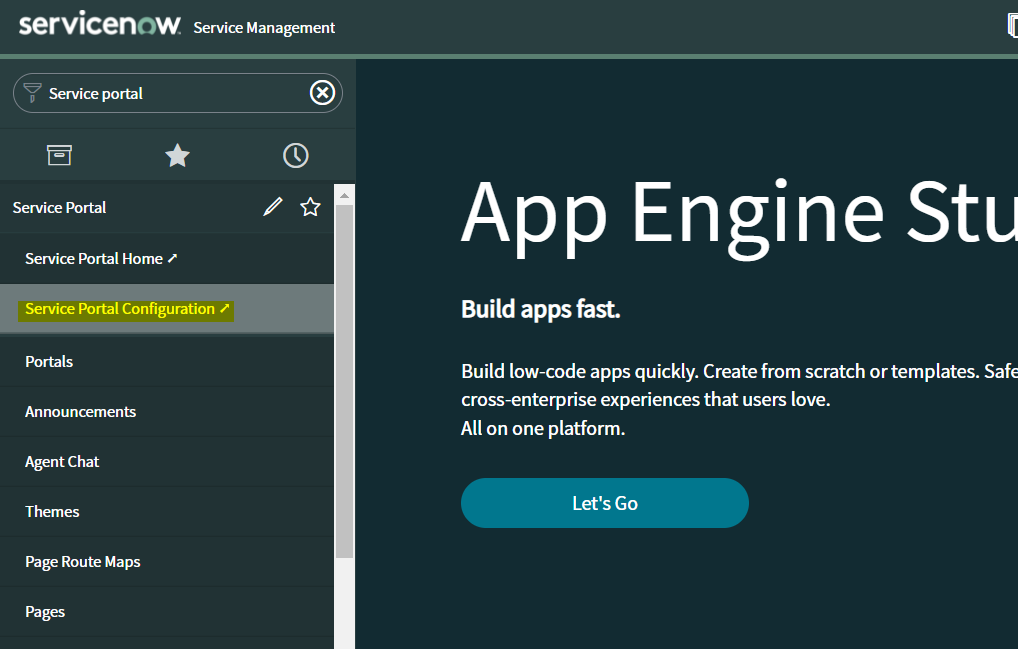Click the filter icon in the search bar
Screen dimensions: 1018x649
tap(33, 92)
